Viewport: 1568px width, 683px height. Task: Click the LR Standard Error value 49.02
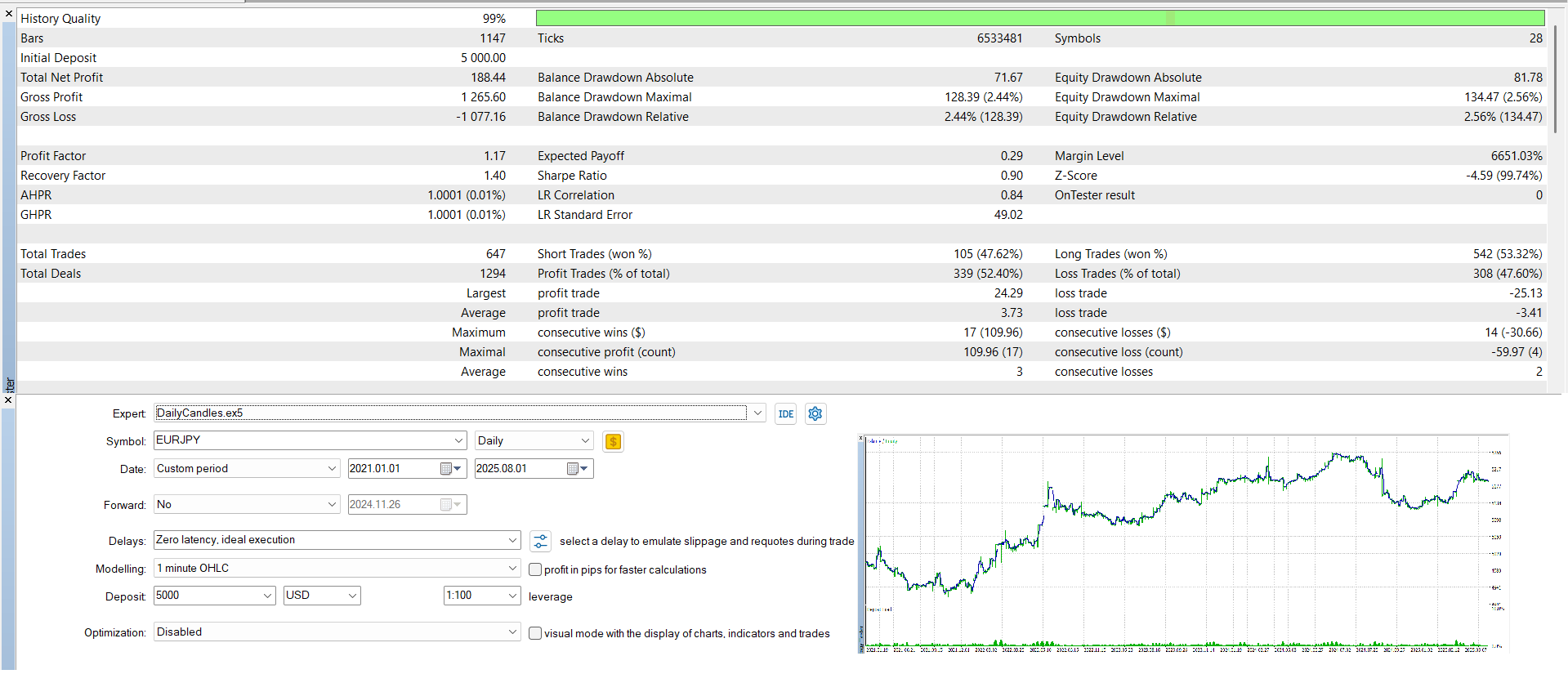click(x=1008, y=215)
